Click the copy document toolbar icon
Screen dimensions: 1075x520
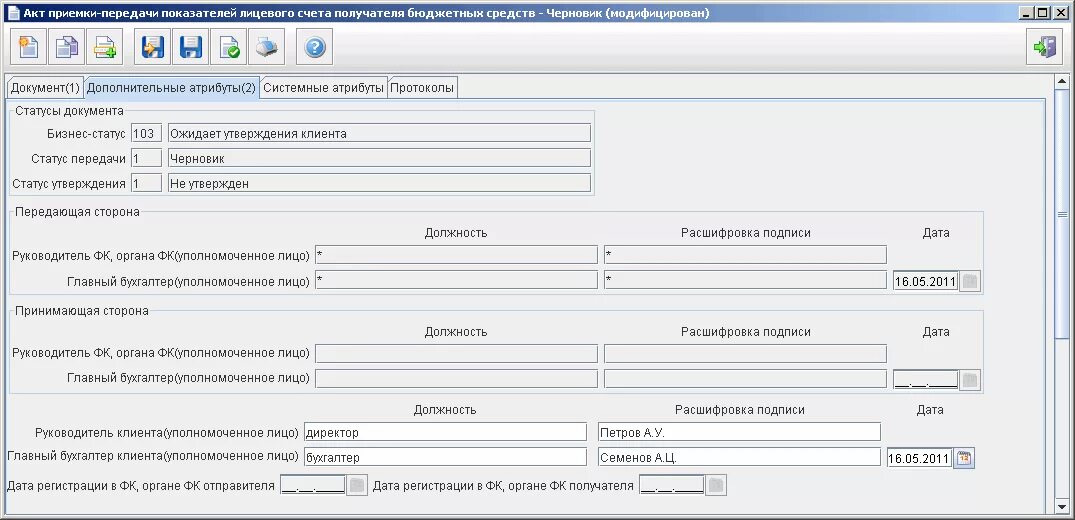[x=67, y=47]
